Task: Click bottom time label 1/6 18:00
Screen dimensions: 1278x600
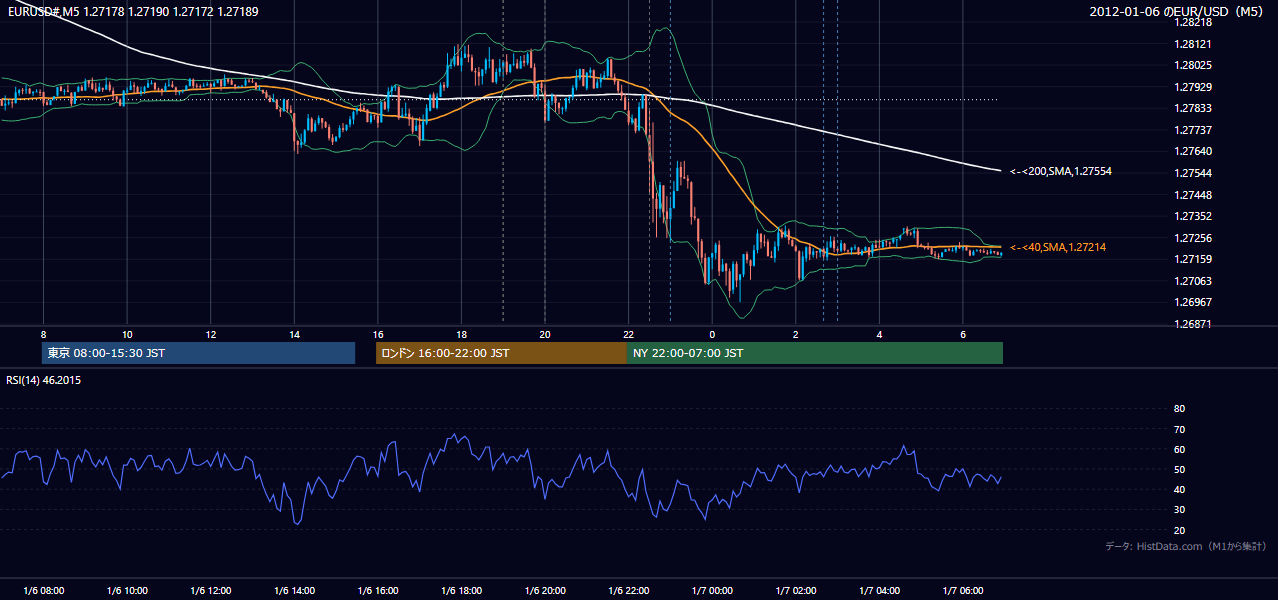Action: click(461, 590)
